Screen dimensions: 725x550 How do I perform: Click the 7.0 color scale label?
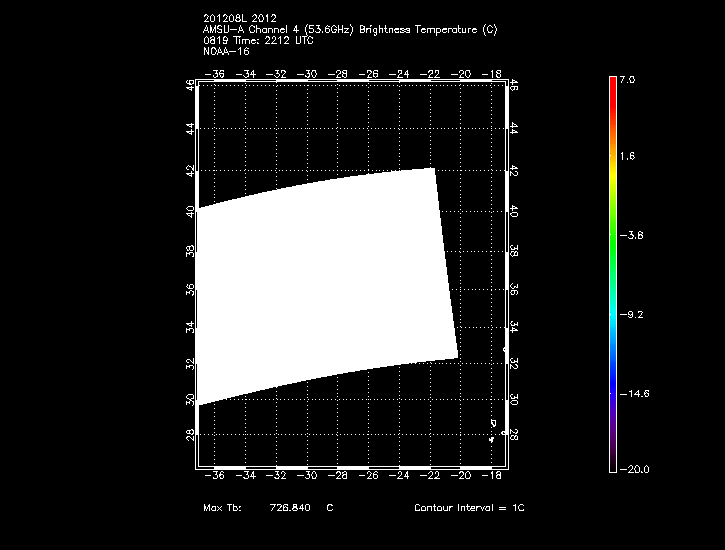(628, 78)
